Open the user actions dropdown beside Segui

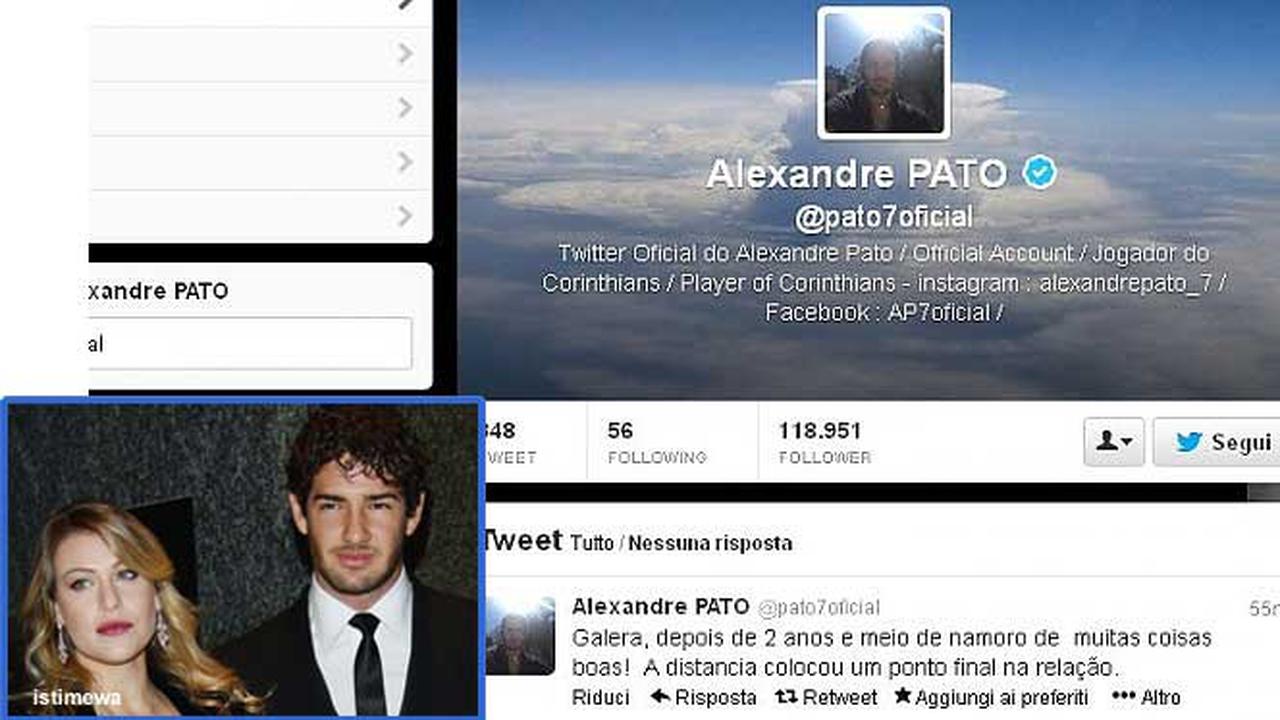coord(1114,442)
